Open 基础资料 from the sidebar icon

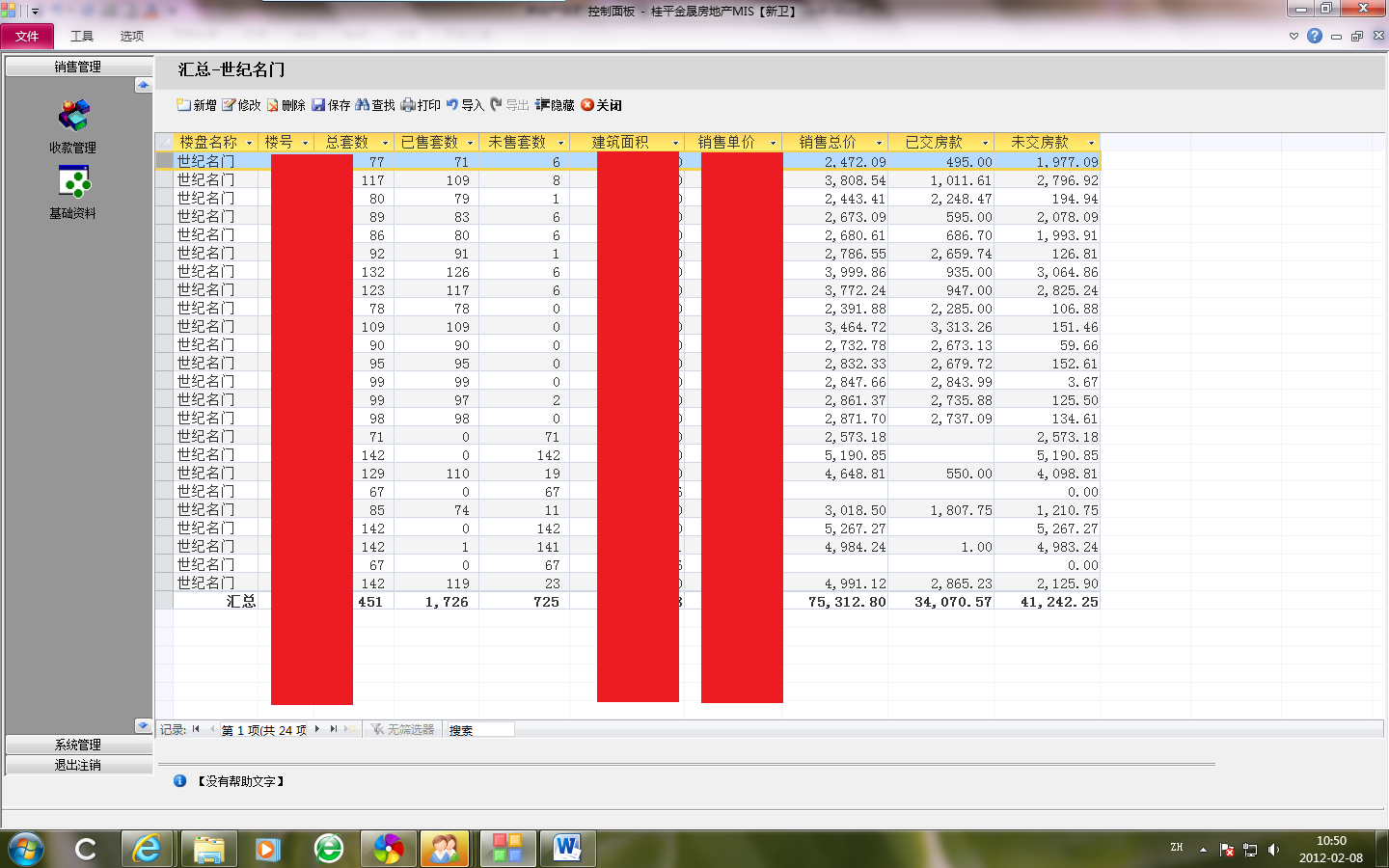coord(74,181)
